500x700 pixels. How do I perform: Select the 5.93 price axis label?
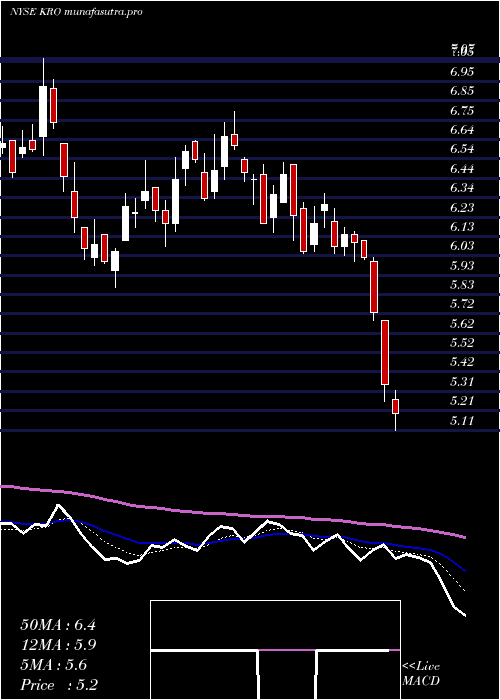(462, 266)
